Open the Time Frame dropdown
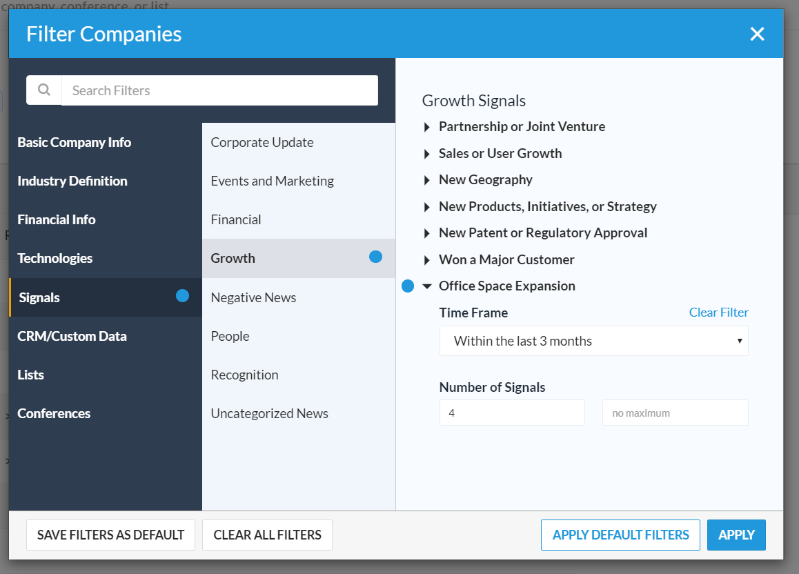Viewport: 799px width, 574px height. coord(594,341)
